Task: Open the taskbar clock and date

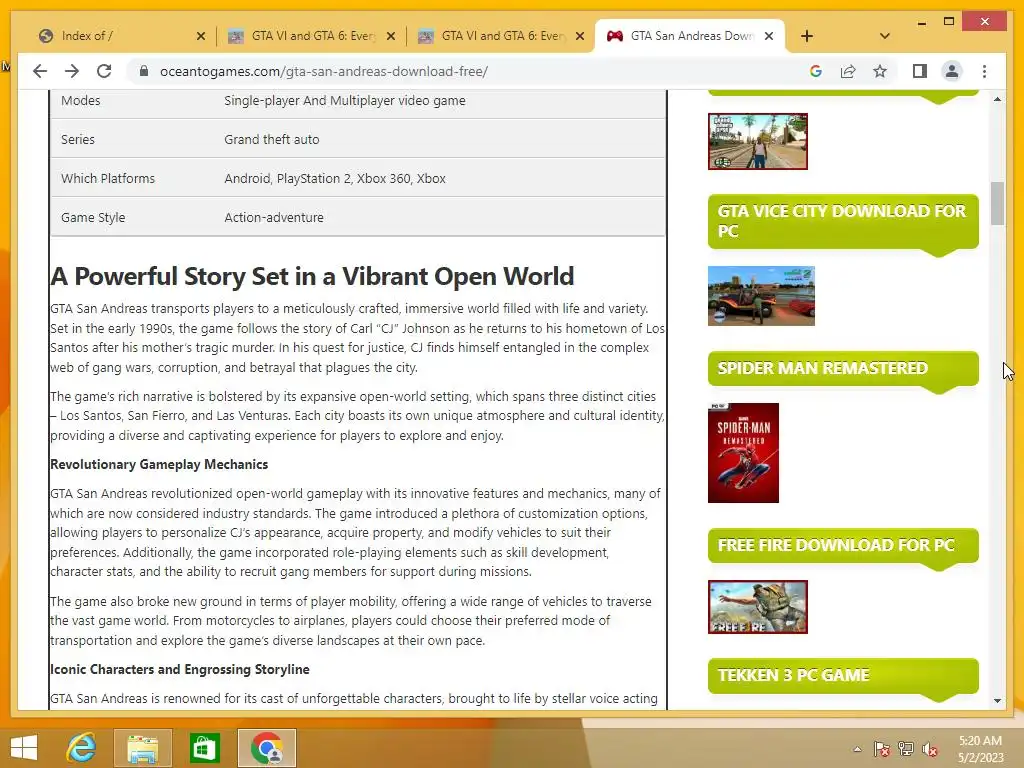Action: click(x=980, y=749)
